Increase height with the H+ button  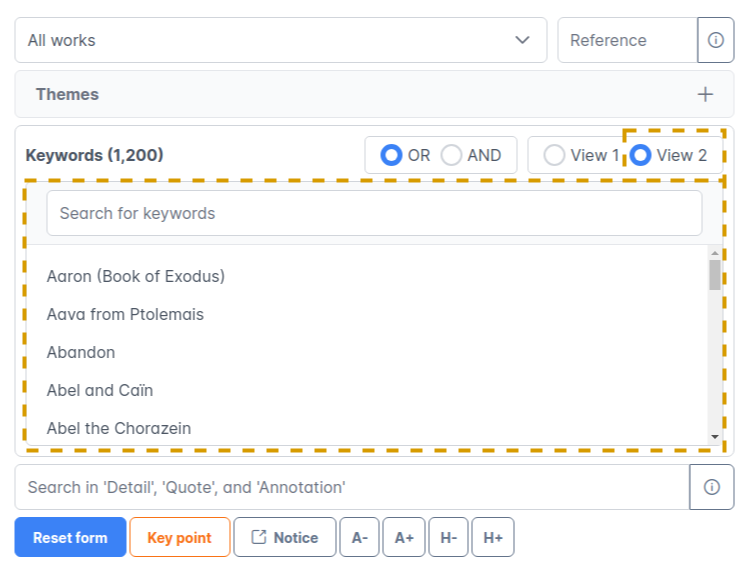coord(493,537)
